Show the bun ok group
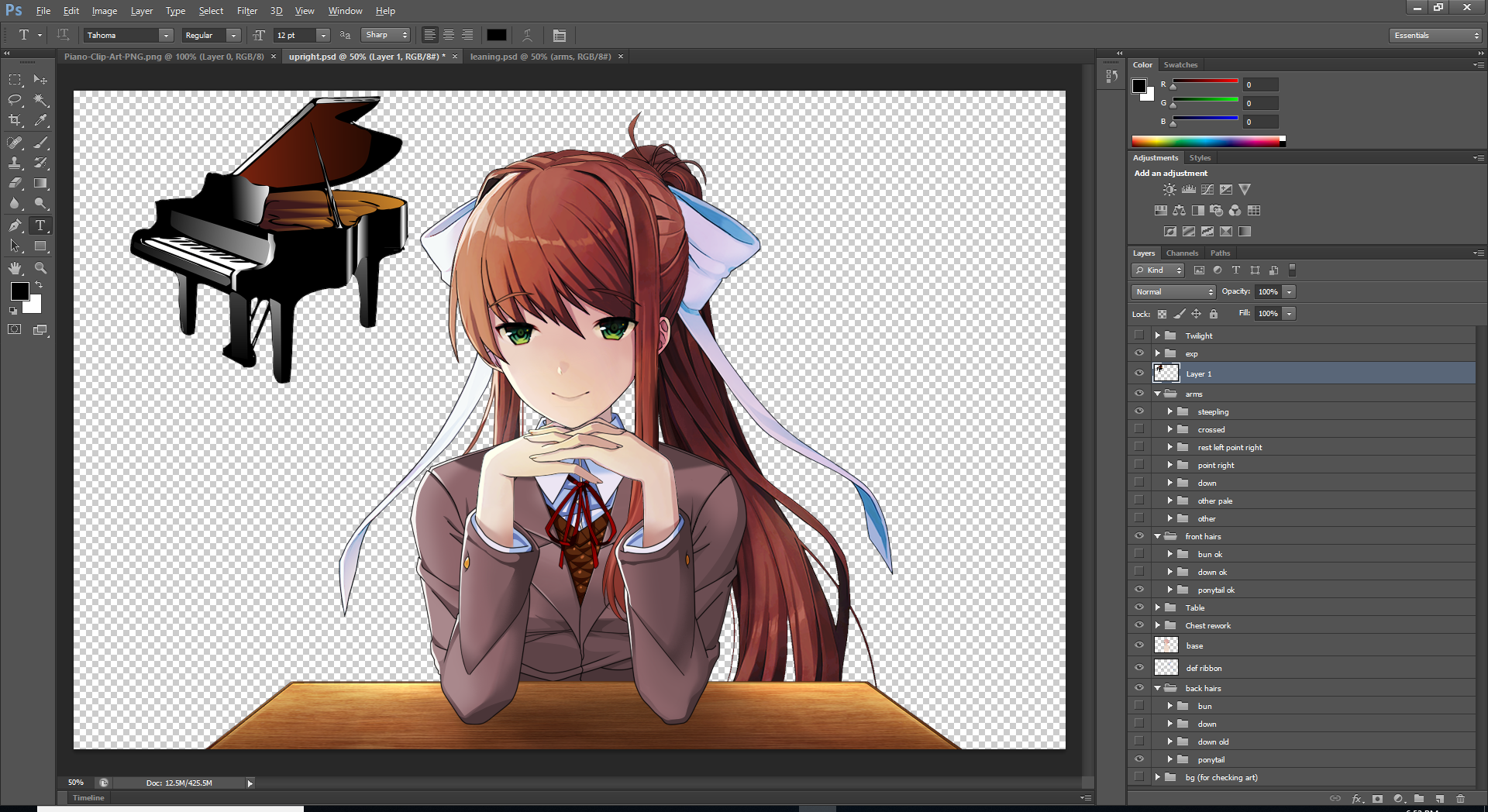Screen dimensions: 1488x812 (1138, 554)
